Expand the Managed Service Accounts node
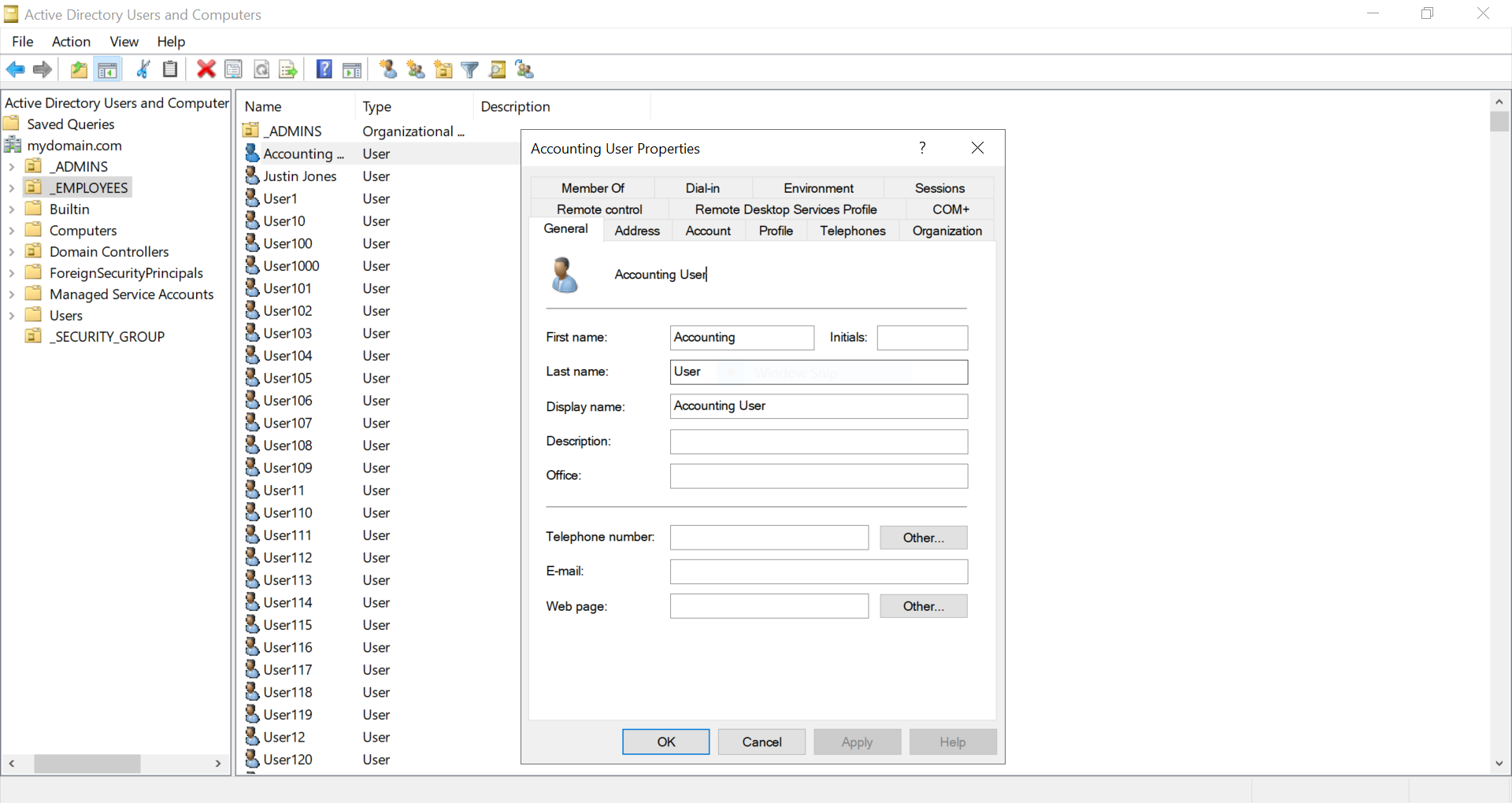Screen dimensions: 1512x803 [x=12, y=294]
